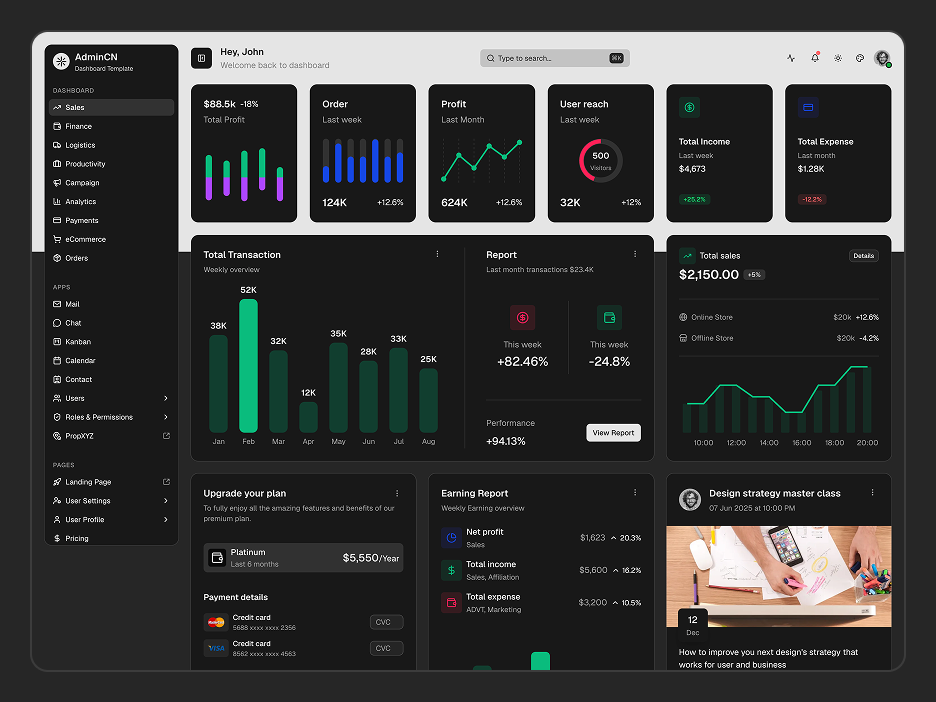This screenshot has width=936, height=702.
Task: Open the user avatar profile menu
Action: pyautogui.click(x=882, y=58)
